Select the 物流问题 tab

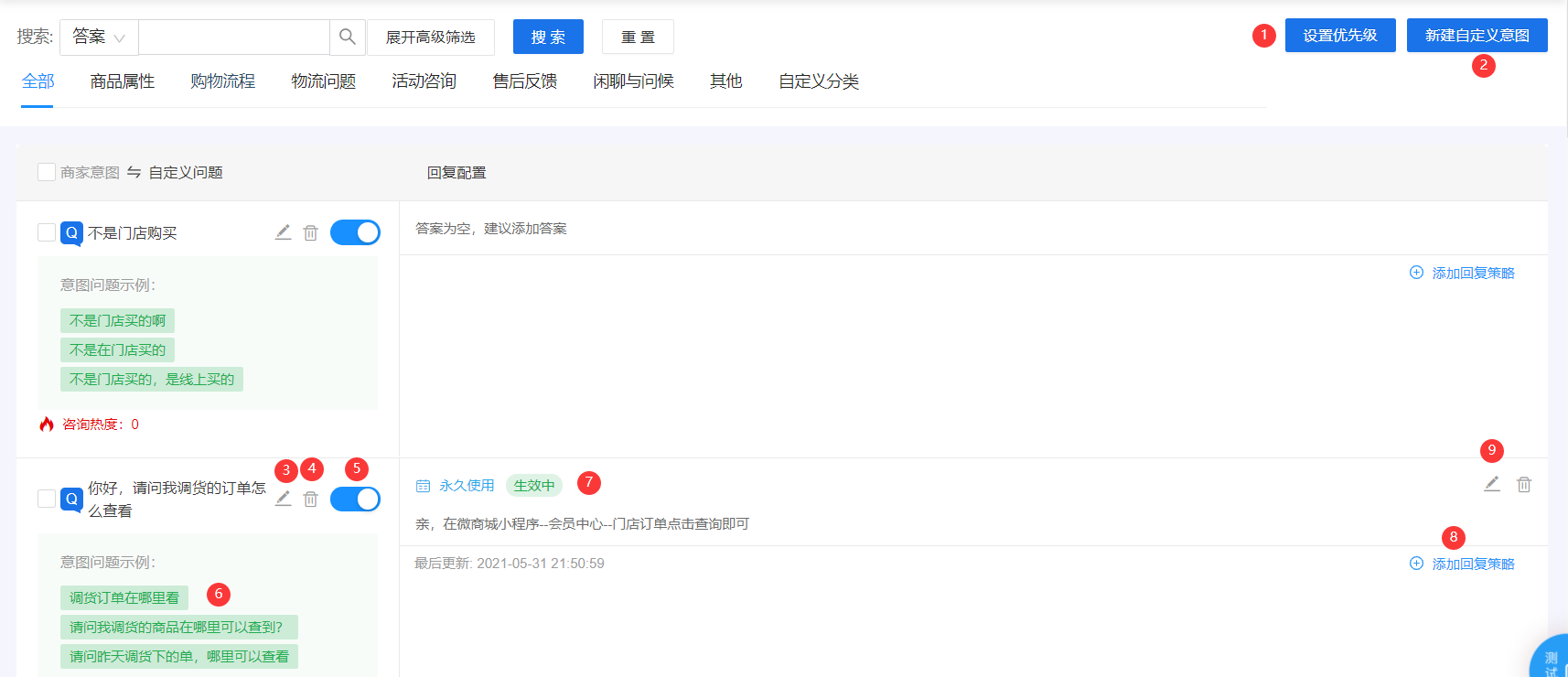pyautogui.click(x=324, y=81)
